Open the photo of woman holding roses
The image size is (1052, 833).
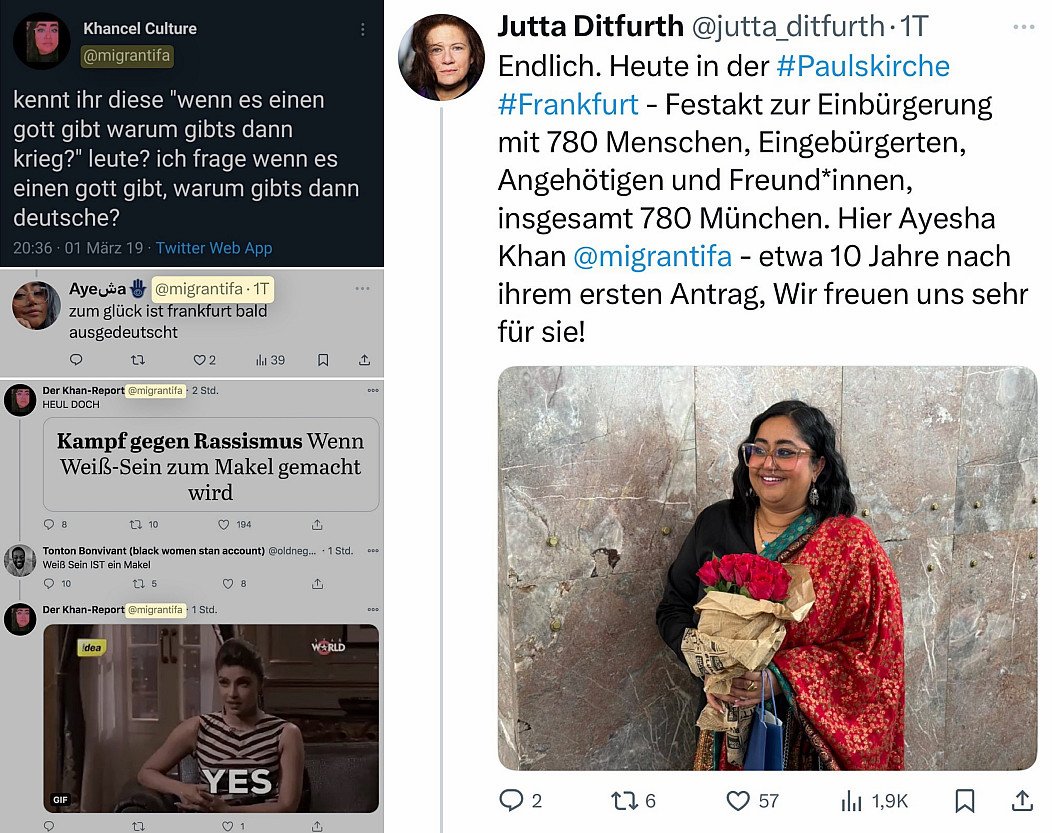pyautogui.click(x=768, y=568)
